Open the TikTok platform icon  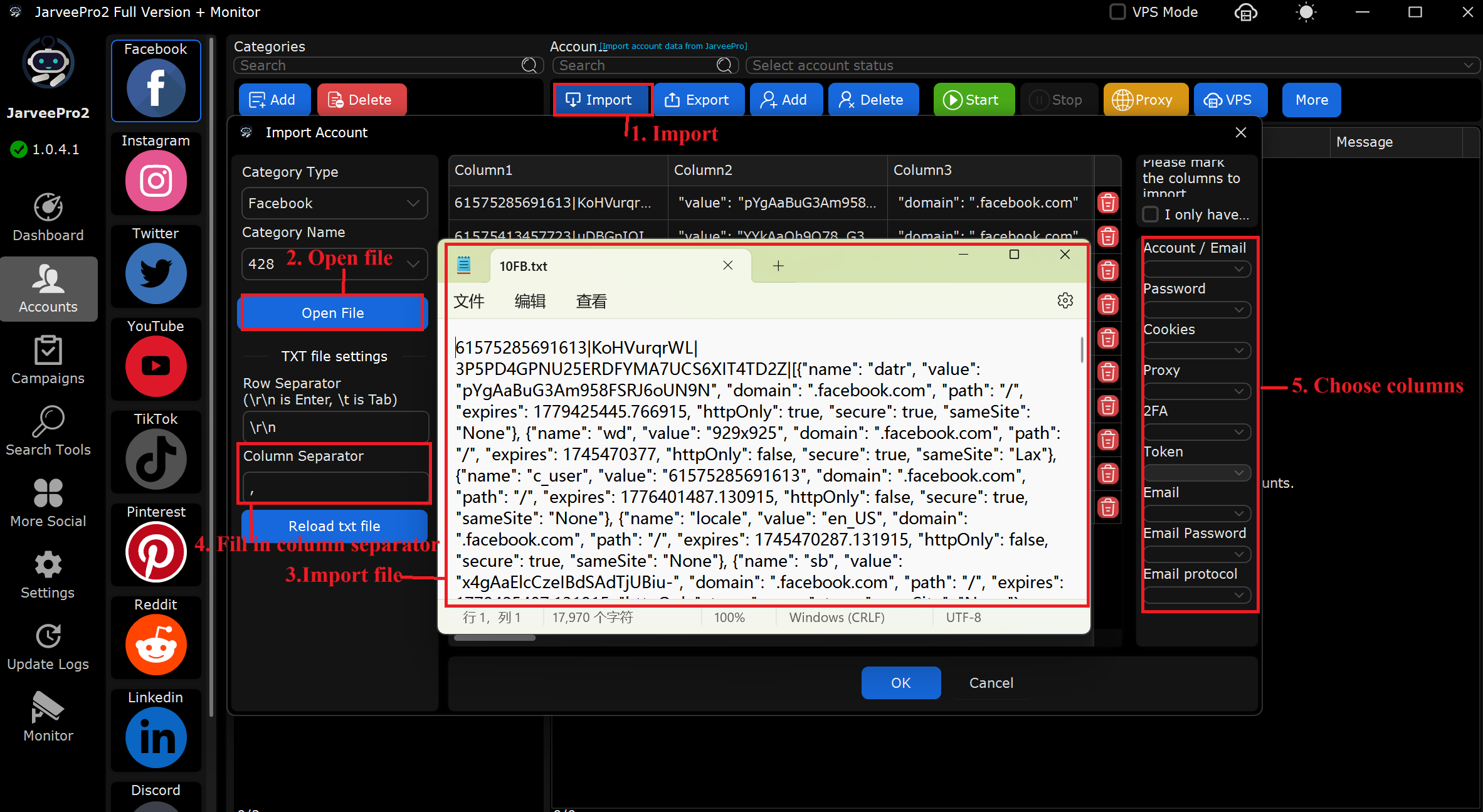click(156, 452)
